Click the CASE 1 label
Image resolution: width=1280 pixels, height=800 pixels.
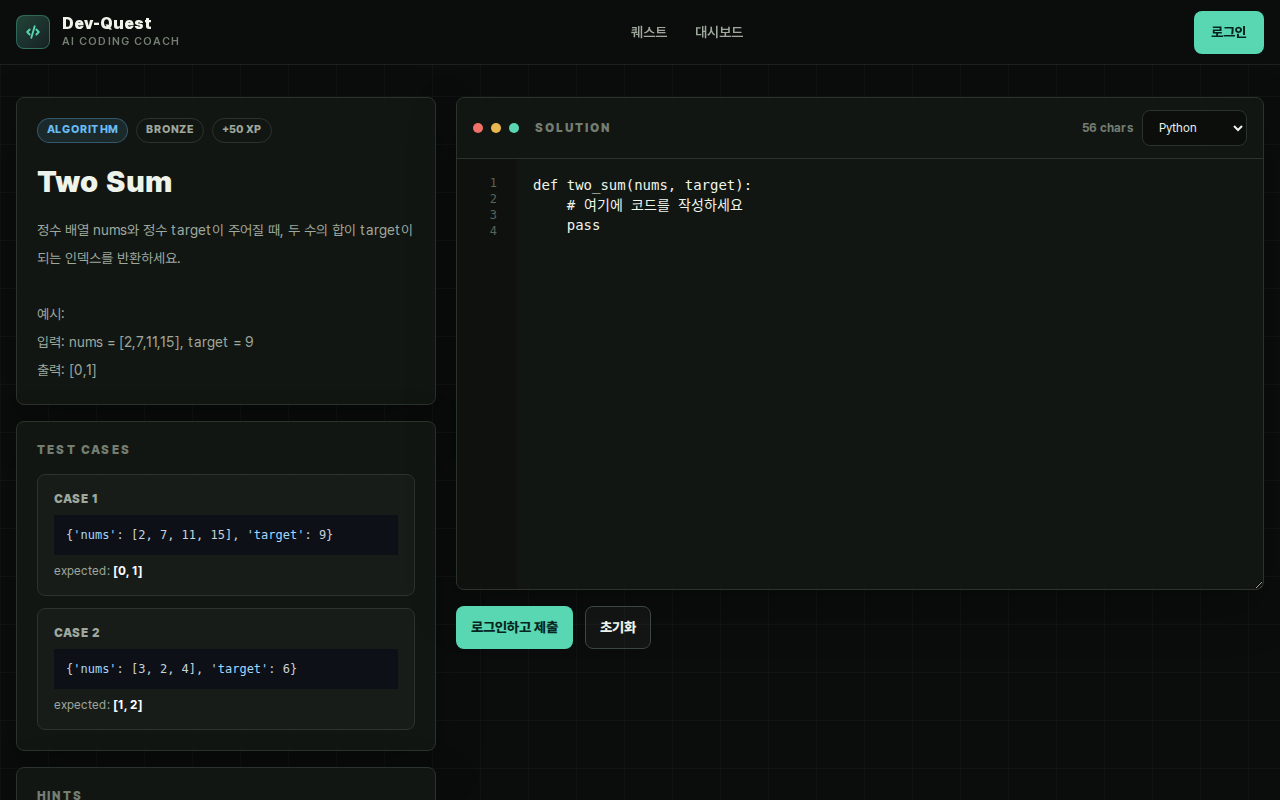pos(76,499)
